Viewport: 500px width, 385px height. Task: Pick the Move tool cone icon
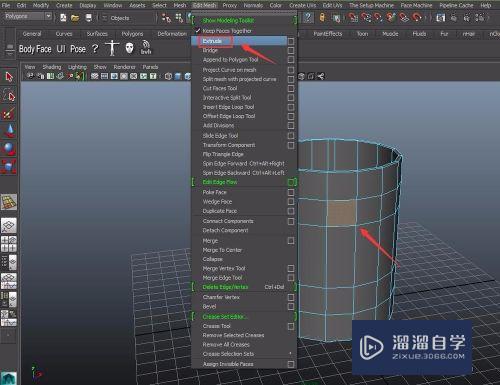click(x=10, y=131)
